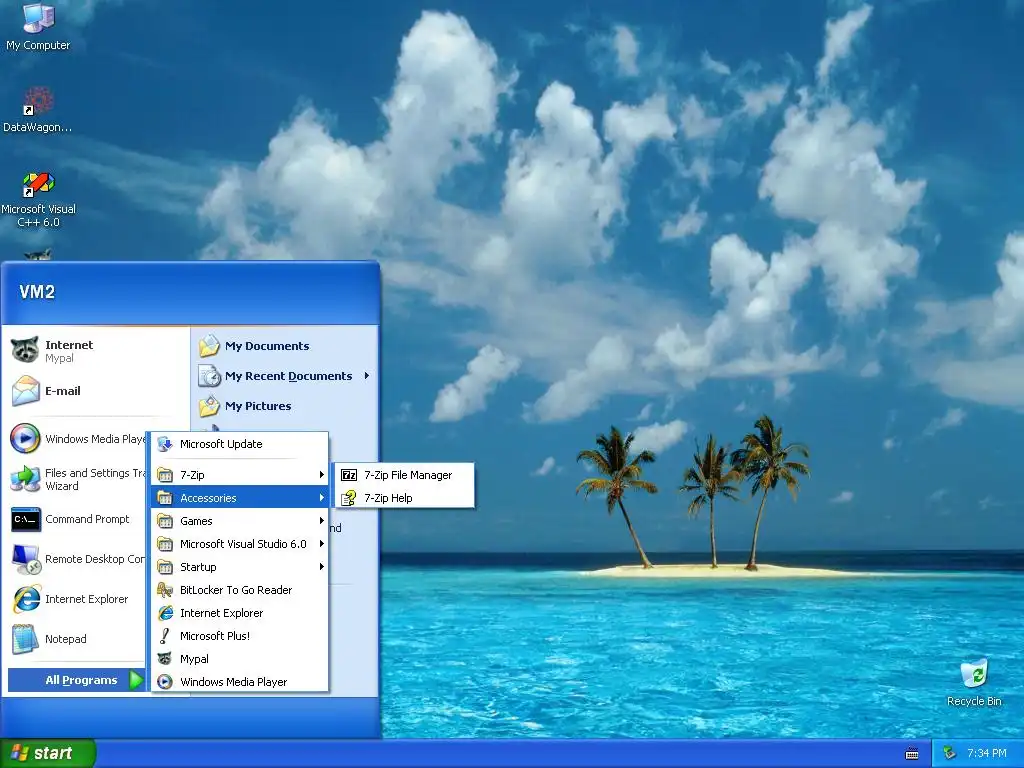Open Microsoft Update from the programs list
The height and width of the screenshot is (768, 1024).
[x=240, y=444]
